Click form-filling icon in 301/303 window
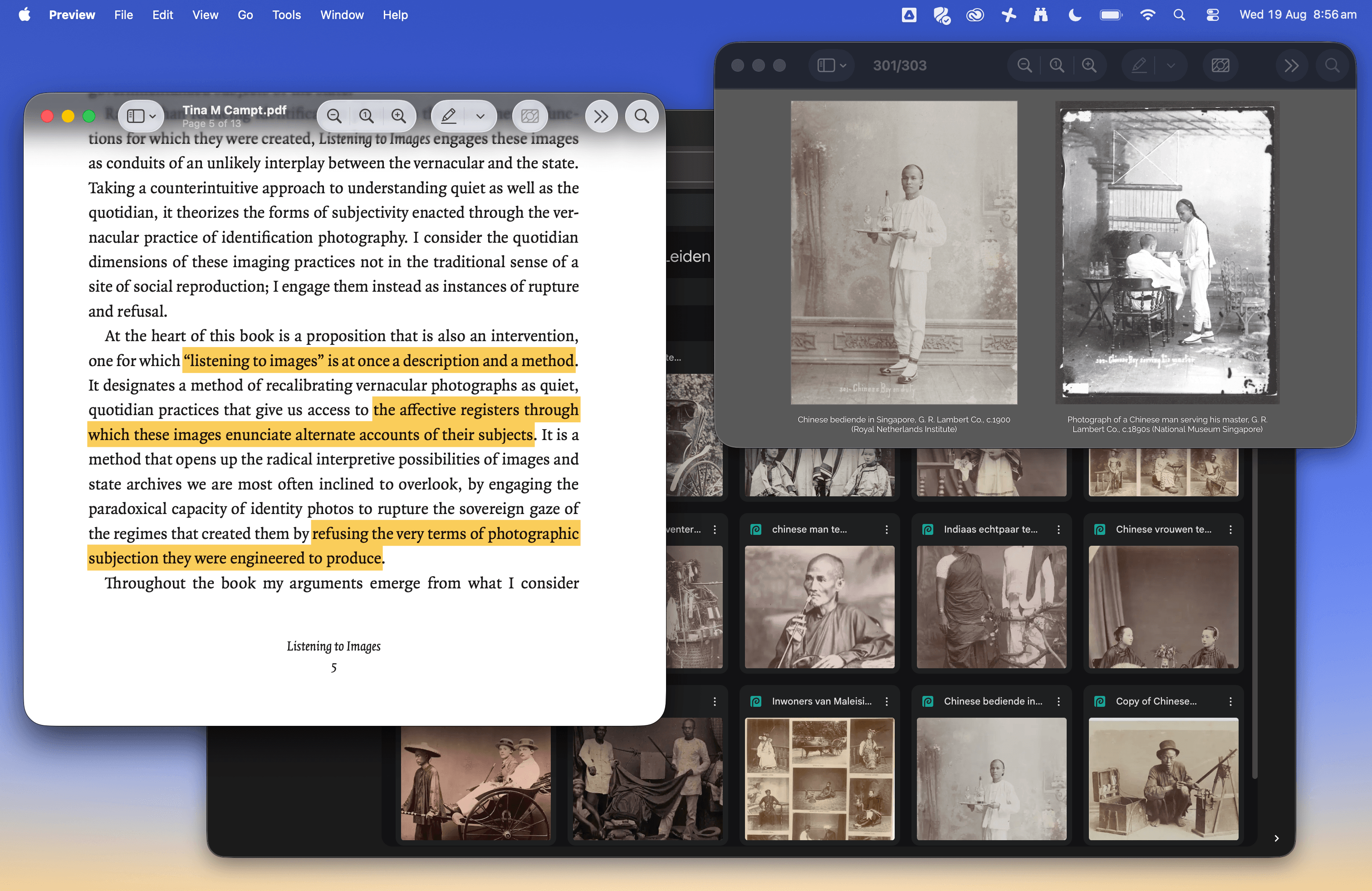The width and height of the screenshot is (1372, 891). 1220,65
